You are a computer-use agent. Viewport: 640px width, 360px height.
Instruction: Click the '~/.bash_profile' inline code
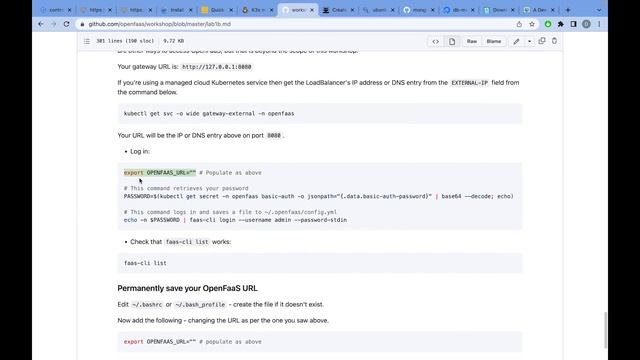point(200,305)
